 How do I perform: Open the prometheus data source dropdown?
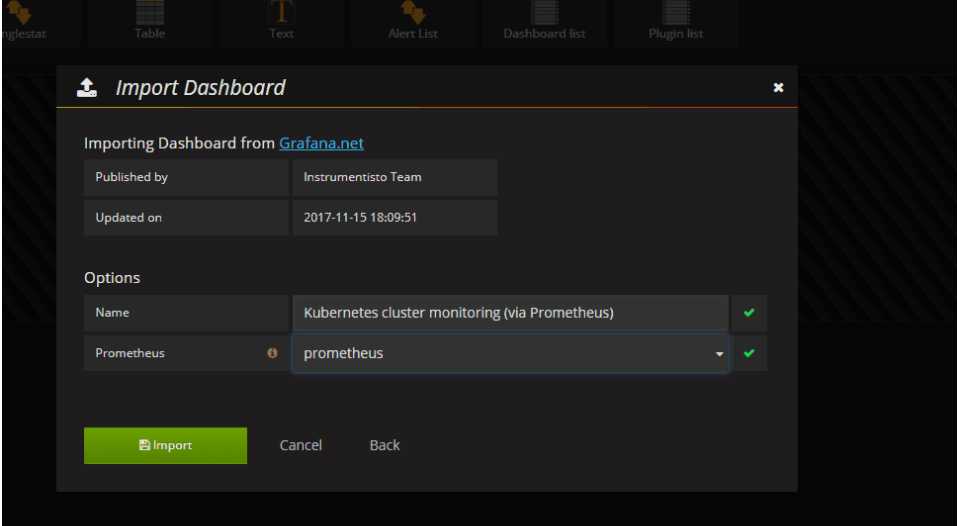pyautogui.click(x=510, y=353)
